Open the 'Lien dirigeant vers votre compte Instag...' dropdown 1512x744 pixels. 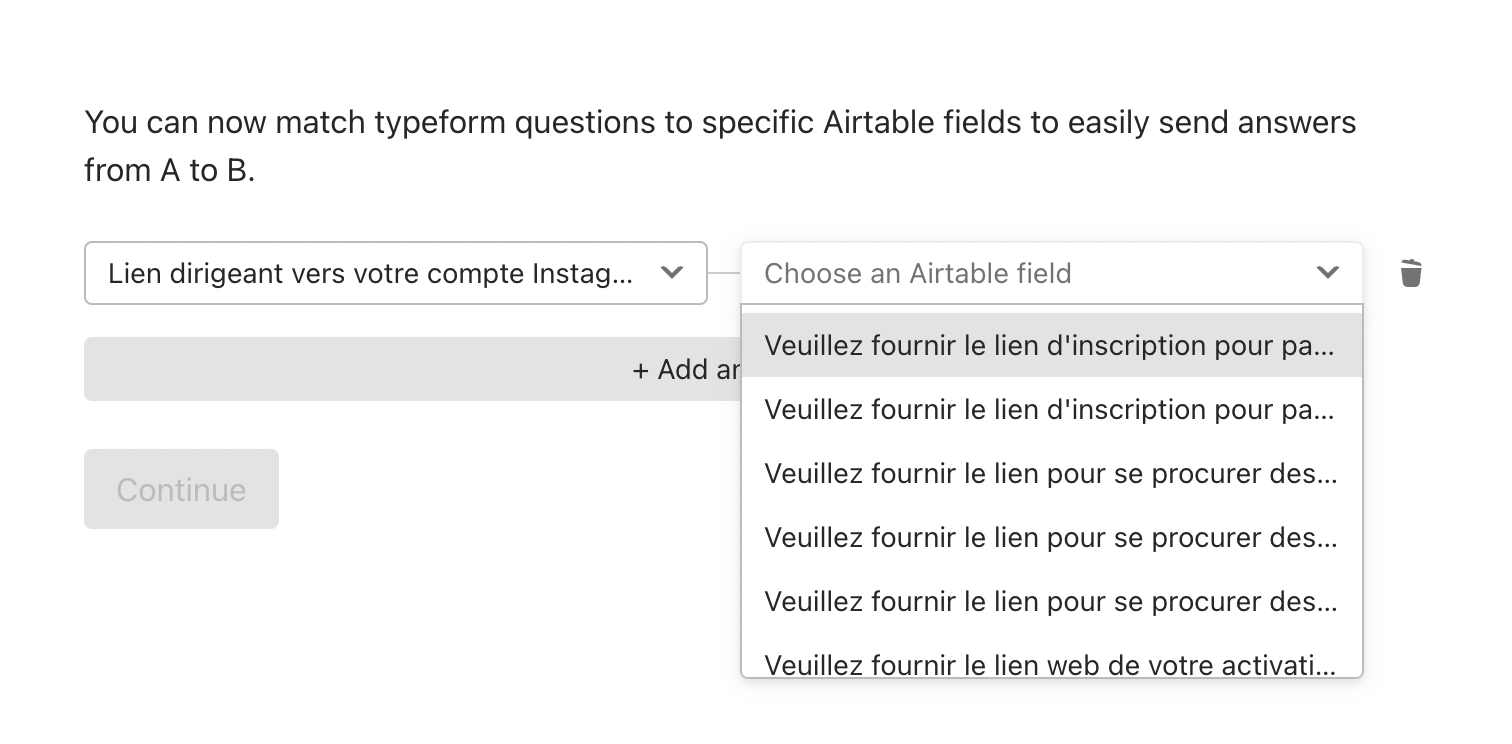[x=396, y=273]
